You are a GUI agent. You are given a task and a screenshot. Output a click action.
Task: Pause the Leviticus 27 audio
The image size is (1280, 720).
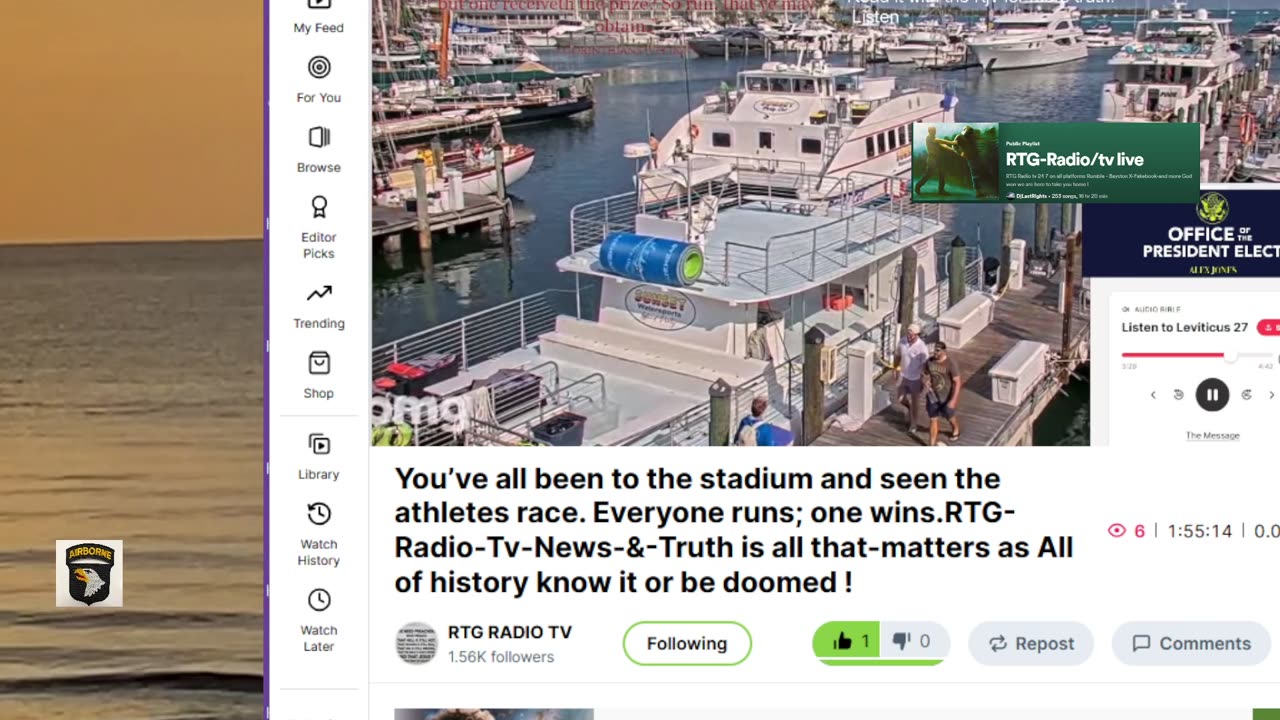click(x=1212, y=395)
